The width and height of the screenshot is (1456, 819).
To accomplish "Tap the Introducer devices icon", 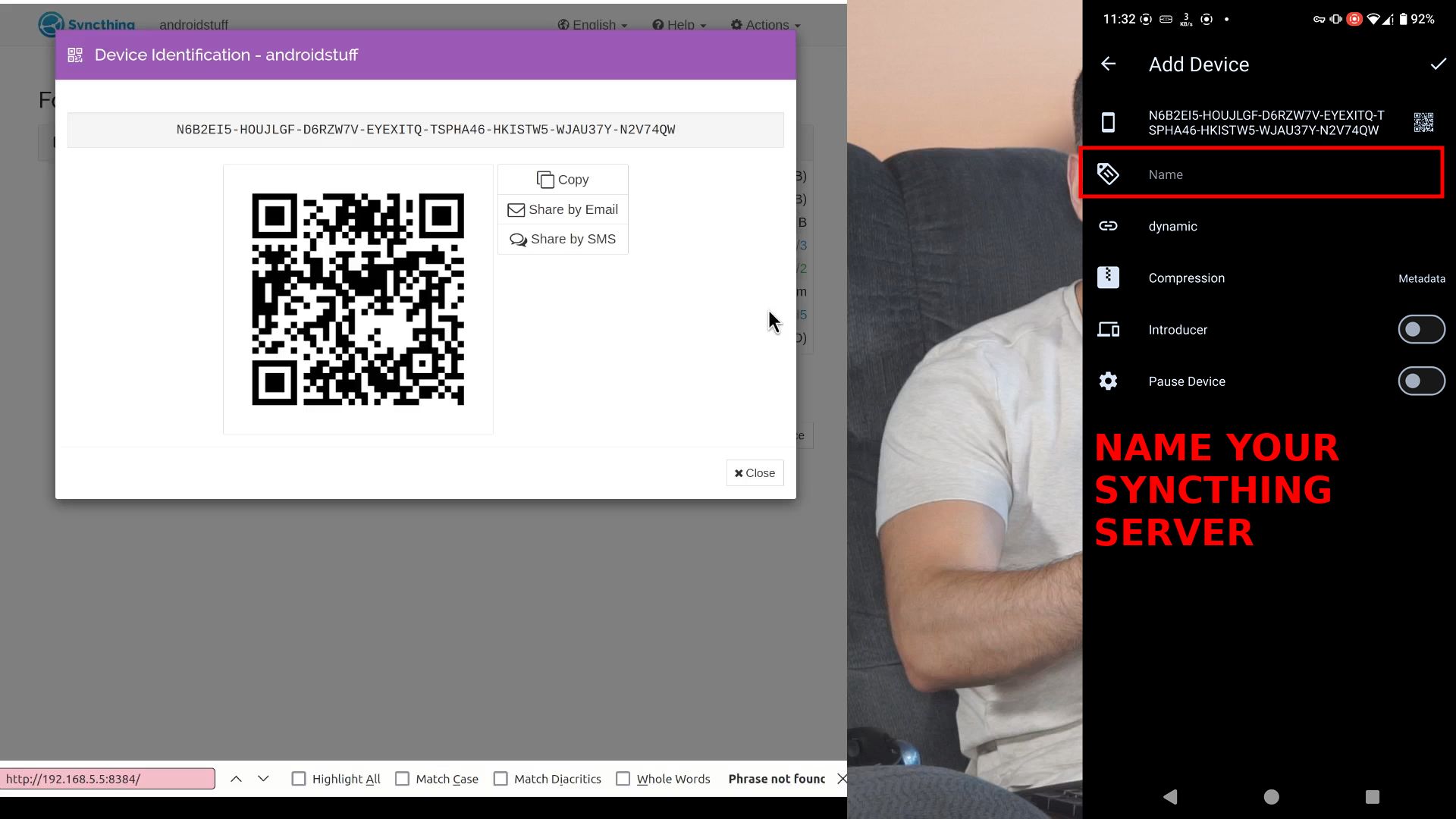I will pos(1108,329).
